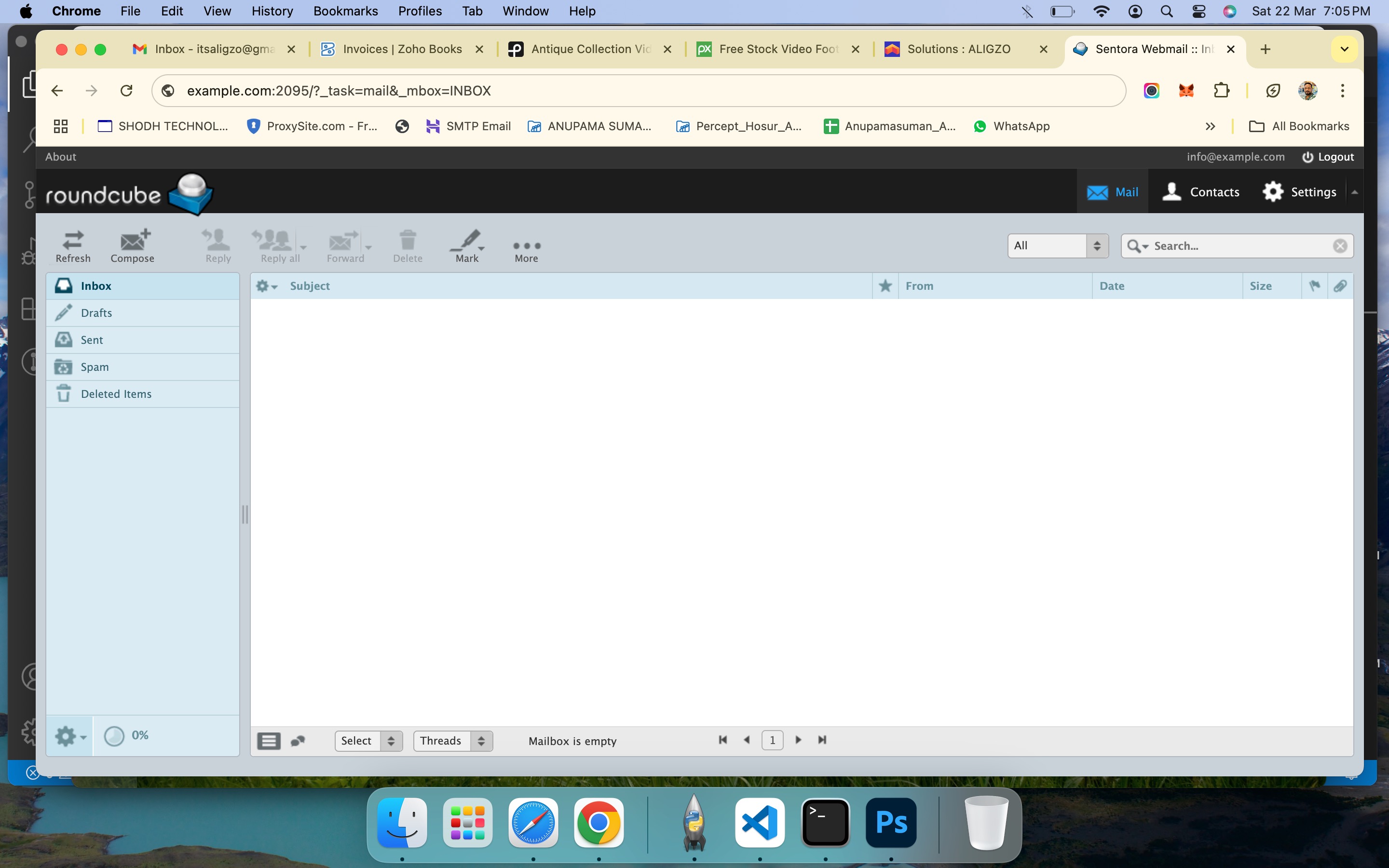This screenshot has width=1389, height=868.
Task: Open the Select dropdown in footer
Action: (x=368, y=741)
